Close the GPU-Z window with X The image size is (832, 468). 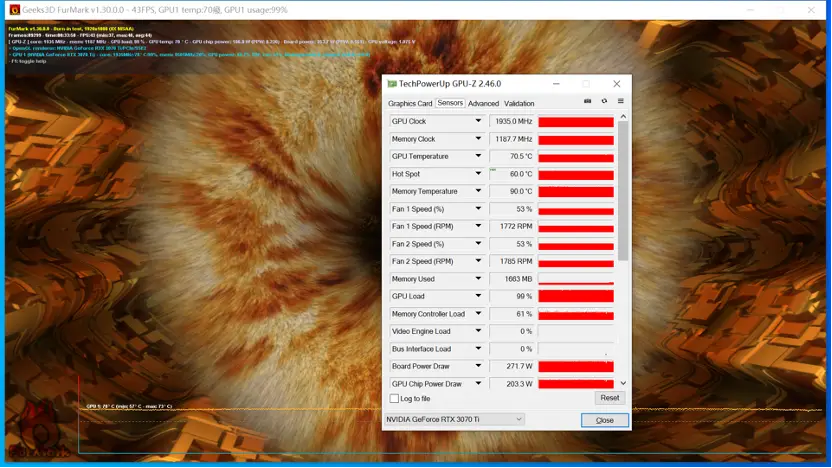click(x=616, y=84)
